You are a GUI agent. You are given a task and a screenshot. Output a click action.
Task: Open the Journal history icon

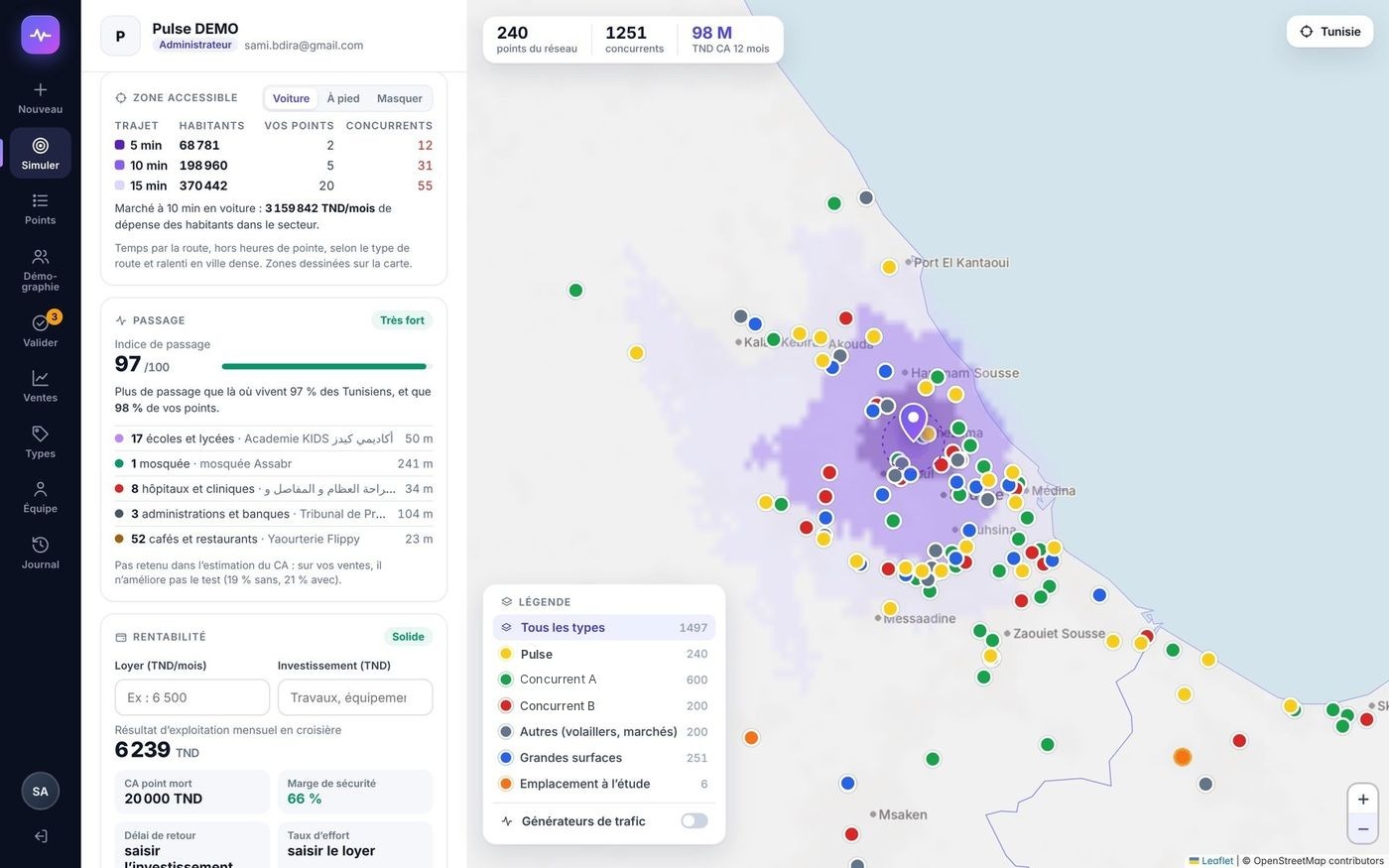[41, 545]
